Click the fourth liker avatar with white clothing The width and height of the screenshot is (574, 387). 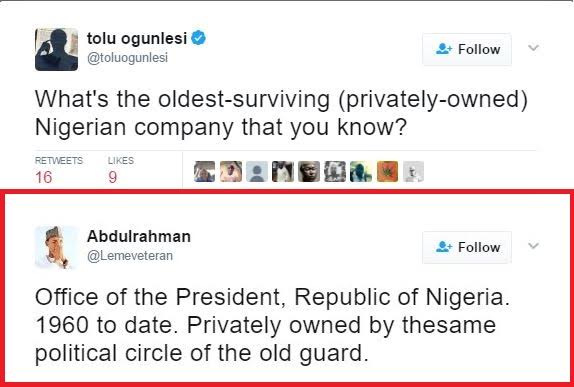point(283,171)
